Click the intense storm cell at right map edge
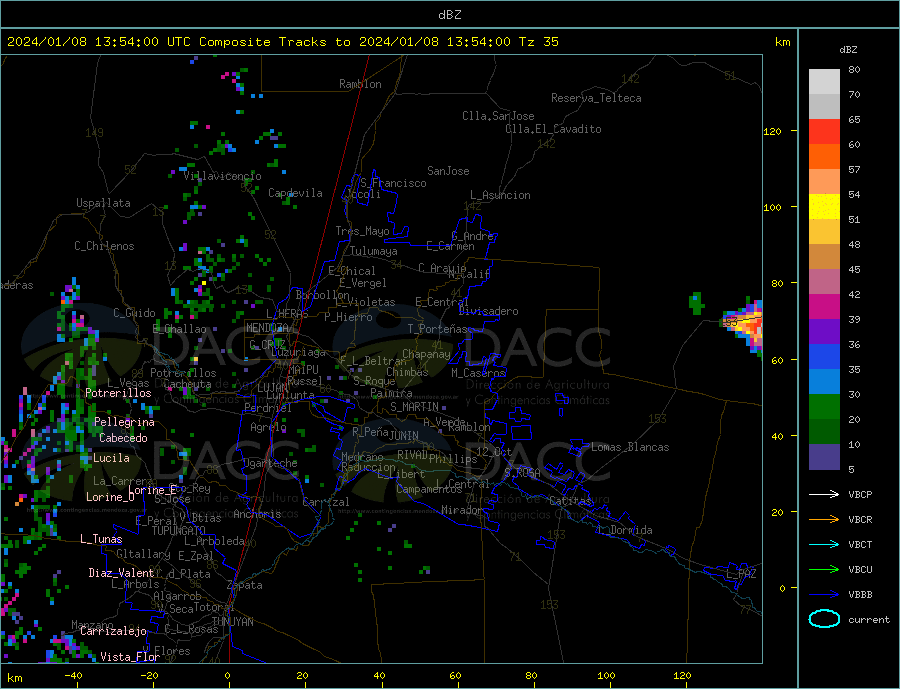 (x=745, y=327)
